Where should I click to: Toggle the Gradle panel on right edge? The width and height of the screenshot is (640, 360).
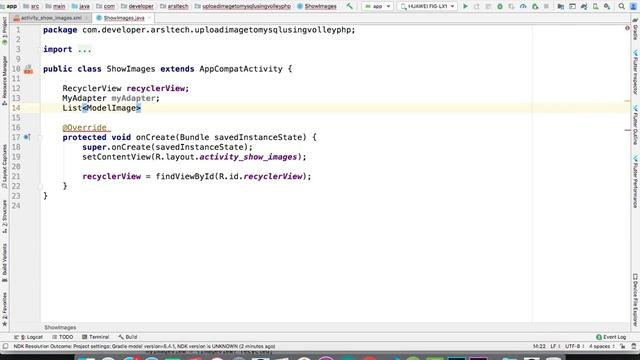pyautogui.click(x=635, y=29)
